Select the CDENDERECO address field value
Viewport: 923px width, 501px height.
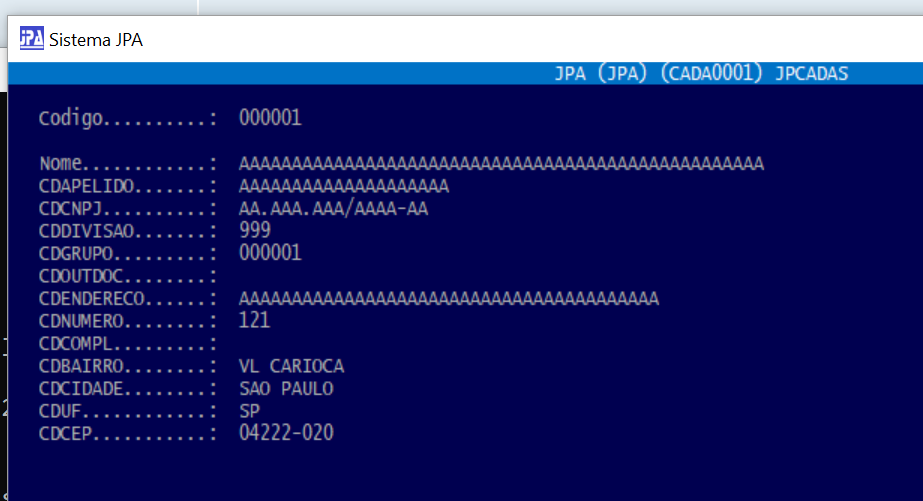pyautogui.click(x=449, y=298)
